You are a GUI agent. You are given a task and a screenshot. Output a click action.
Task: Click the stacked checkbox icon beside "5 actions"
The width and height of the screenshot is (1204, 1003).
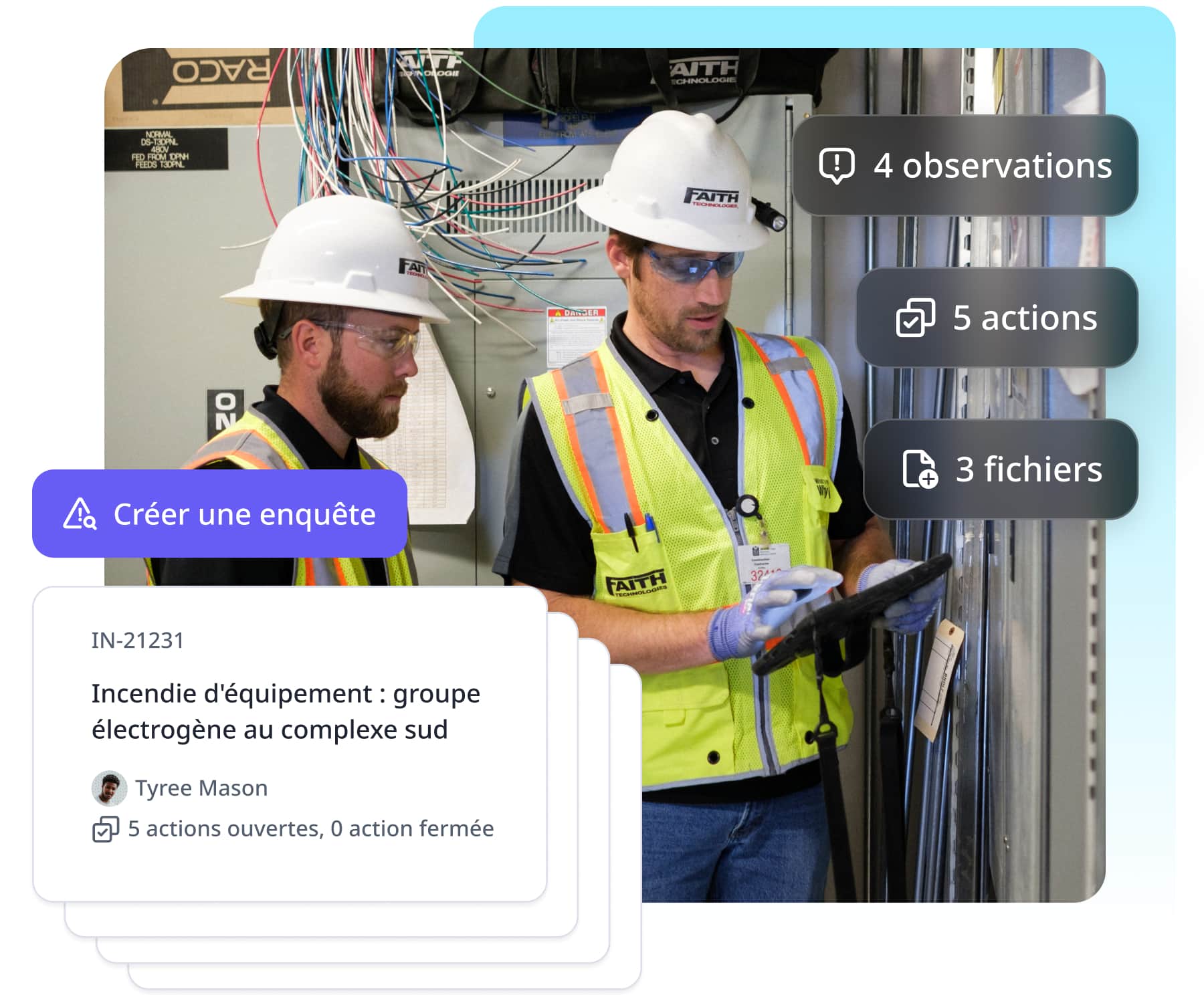coord(915,318)
